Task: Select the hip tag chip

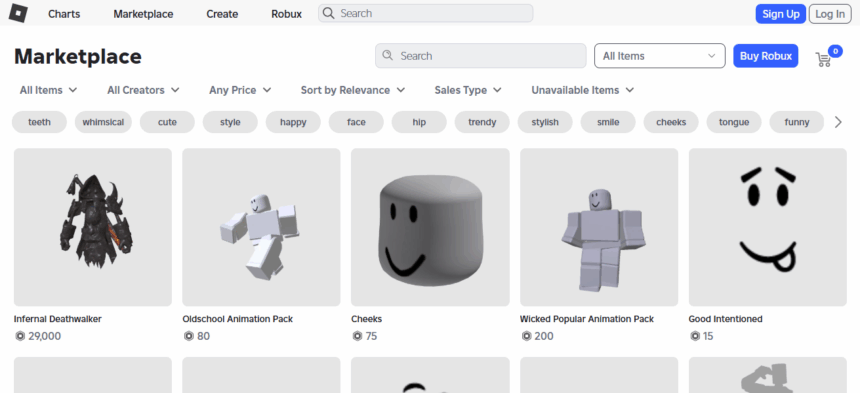Action: click(x=419, y=122)
